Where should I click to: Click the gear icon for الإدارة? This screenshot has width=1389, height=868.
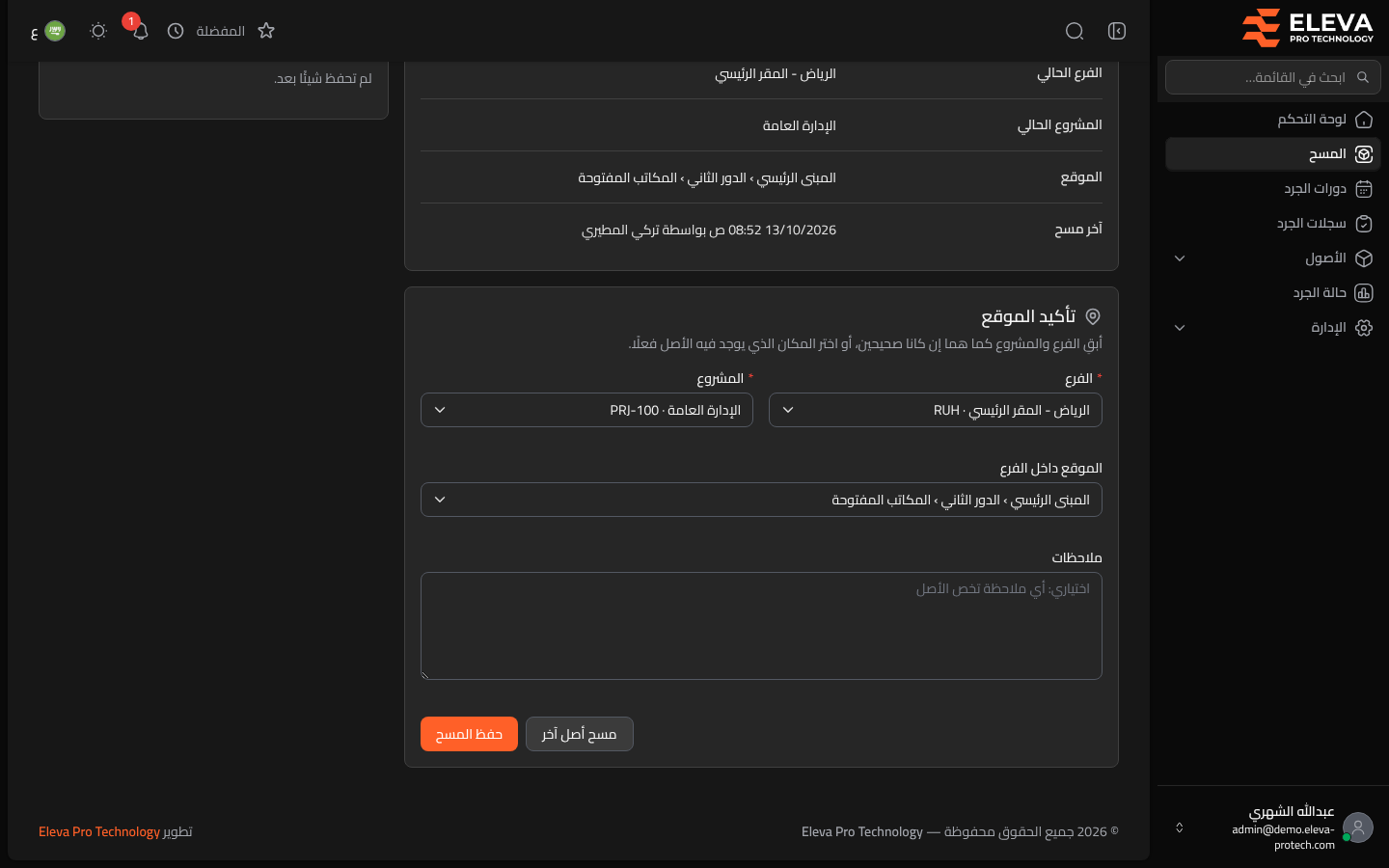click(1364, 328)
